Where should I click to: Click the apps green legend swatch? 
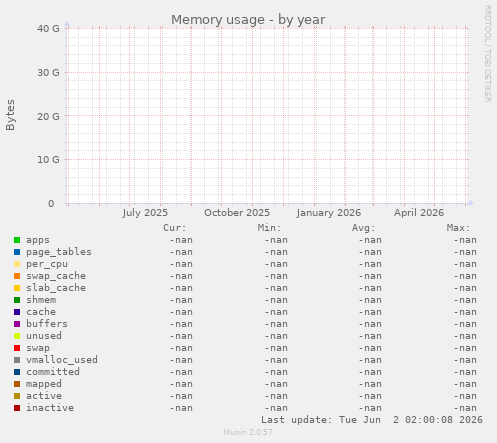click(17, 240)
